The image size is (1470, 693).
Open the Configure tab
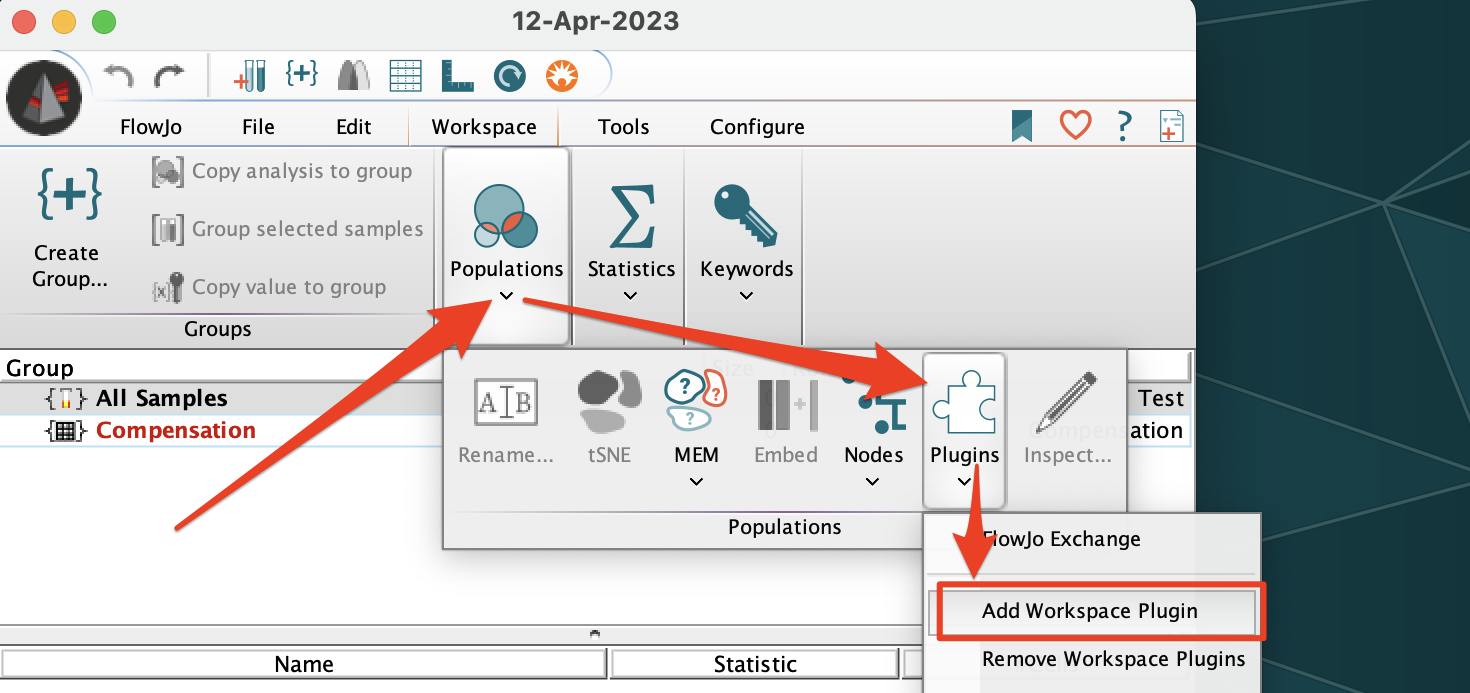coord(757,127)
